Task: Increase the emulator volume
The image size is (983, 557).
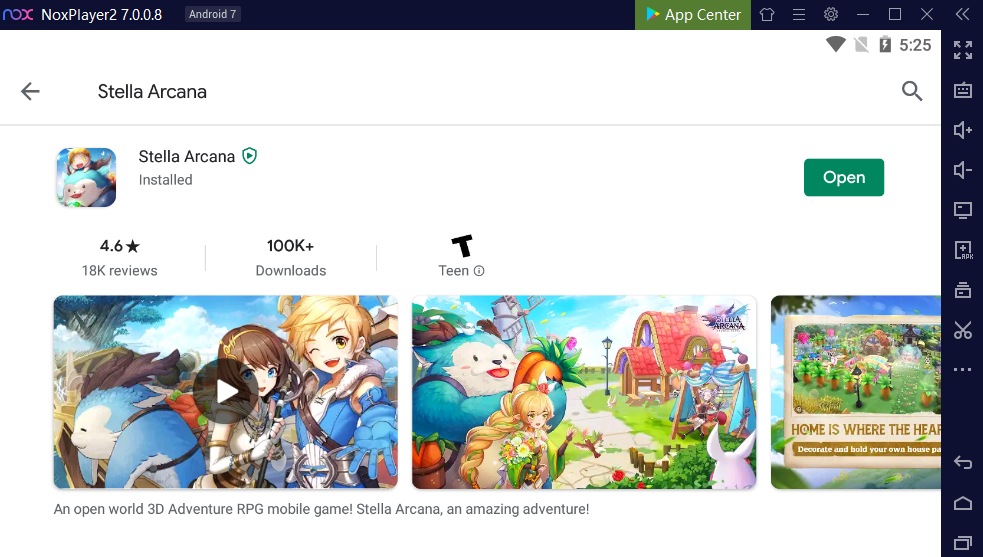Action: 963,130
